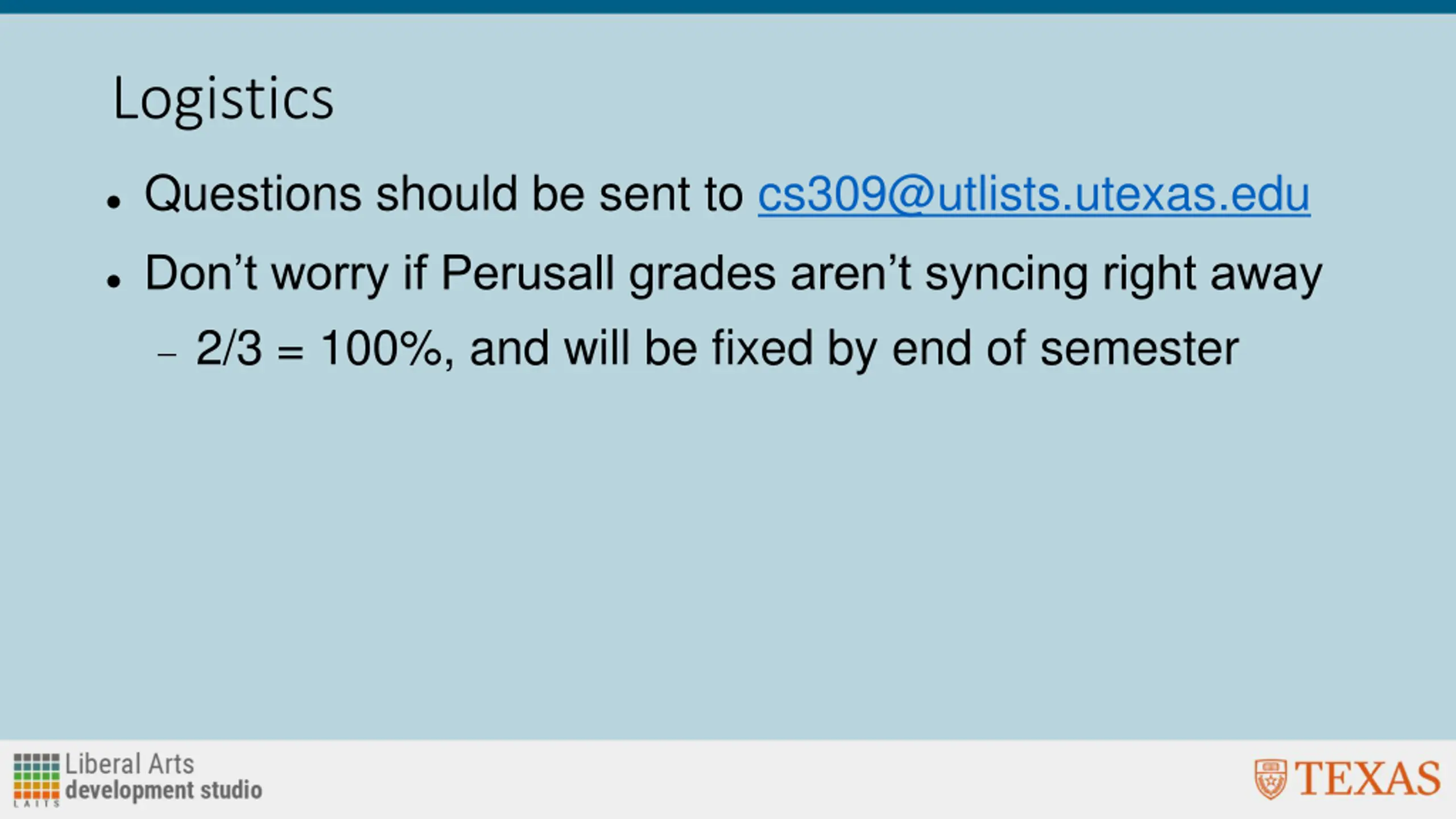Click the empty light blue slide area
The height and width of the screenshot is (819, 1456).
pyautogui.click(x=728, y=540)
